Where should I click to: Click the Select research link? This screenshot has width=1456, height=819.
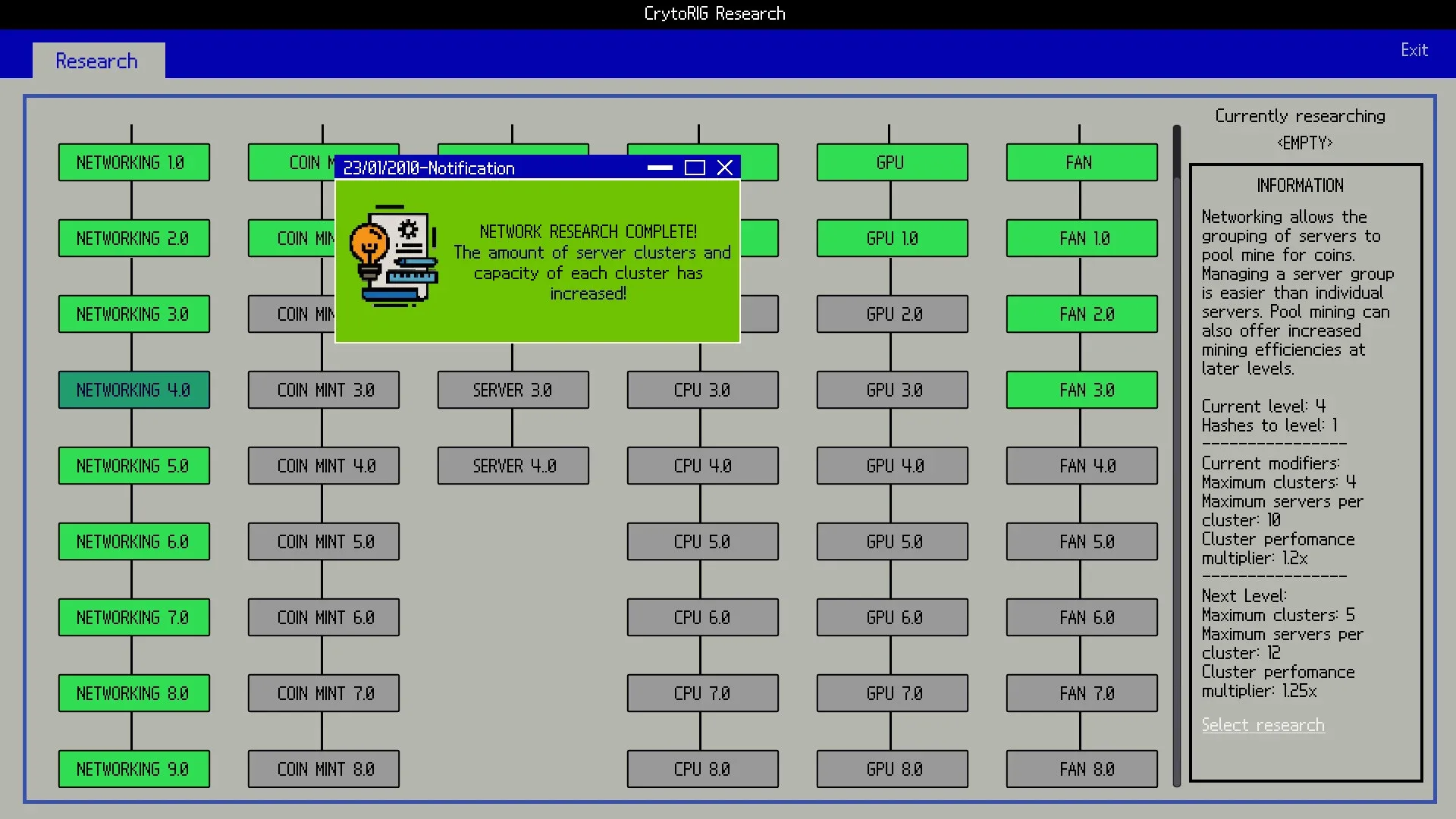point(1263,725)
